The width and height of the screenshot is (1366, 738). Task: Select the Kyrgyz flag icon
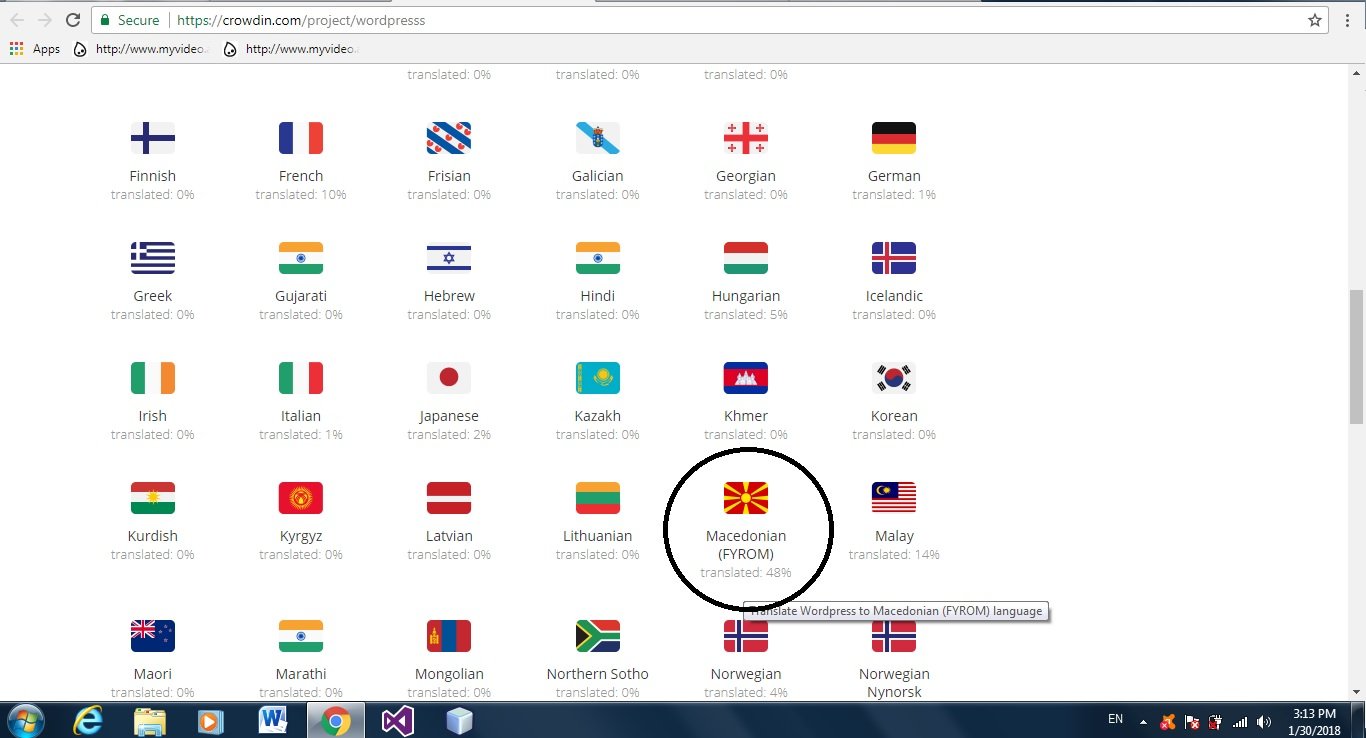301,498
